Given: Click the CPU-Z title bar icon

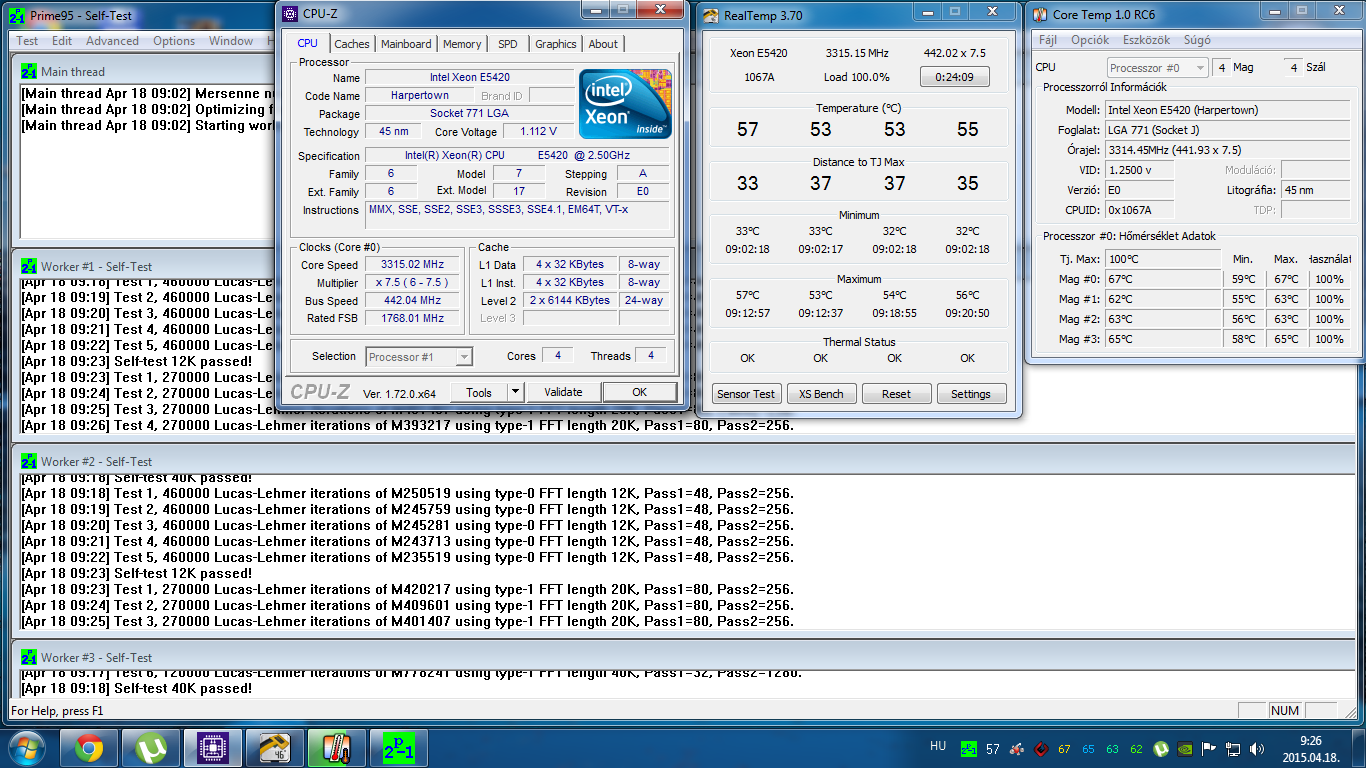Looking at the screenshot, I should click(x=290, y=14).
